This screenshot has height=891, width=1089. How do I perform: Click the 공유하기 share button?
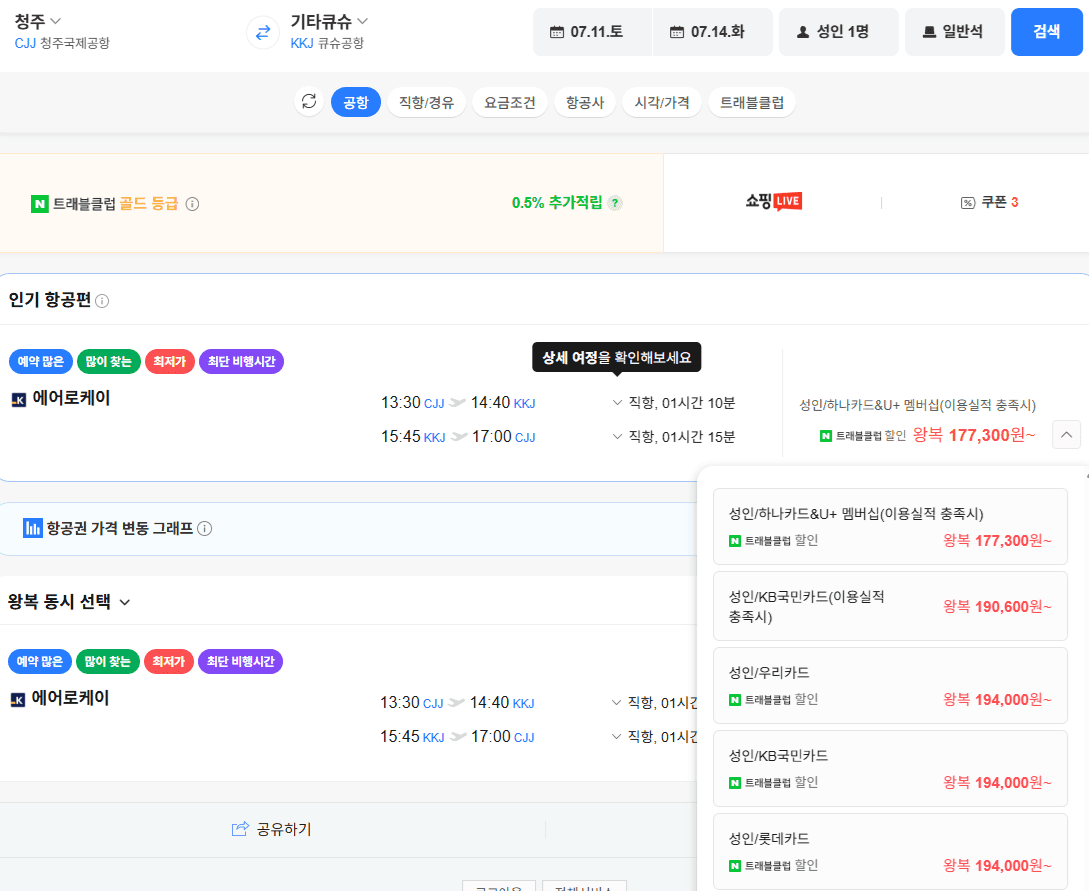[272, 829]
